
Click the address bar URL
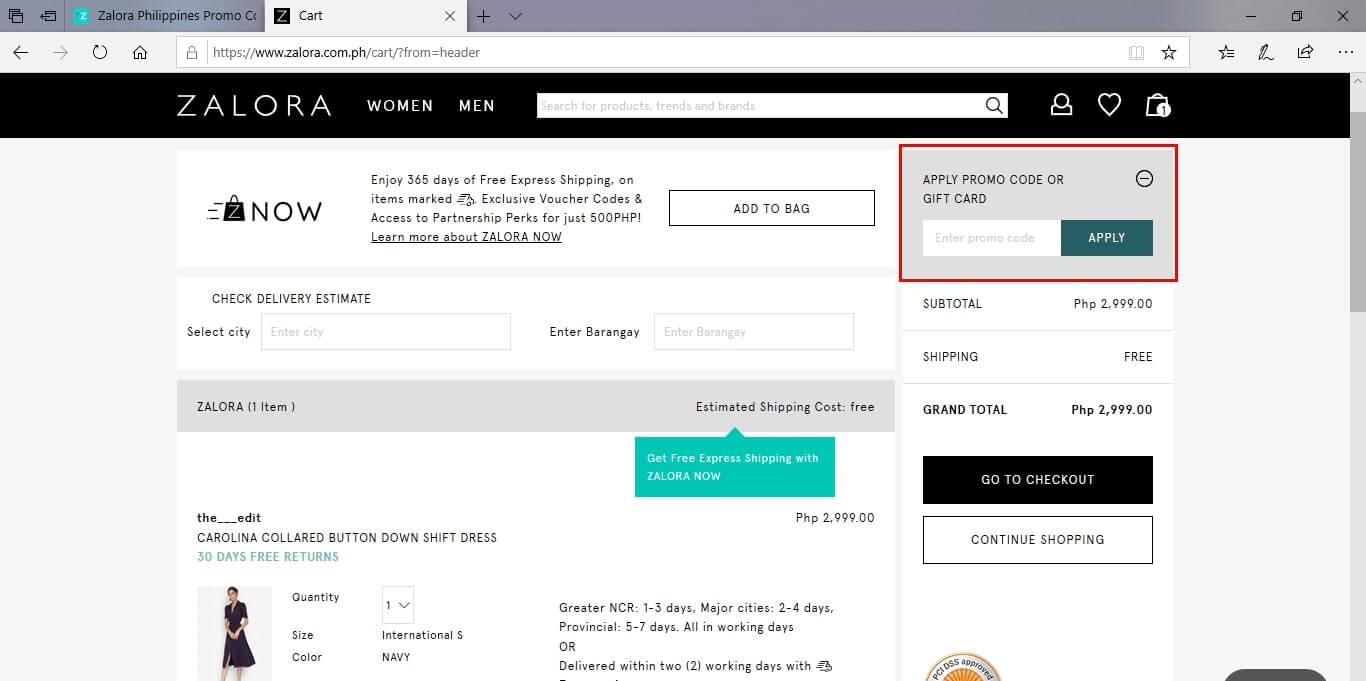[346, 52]
